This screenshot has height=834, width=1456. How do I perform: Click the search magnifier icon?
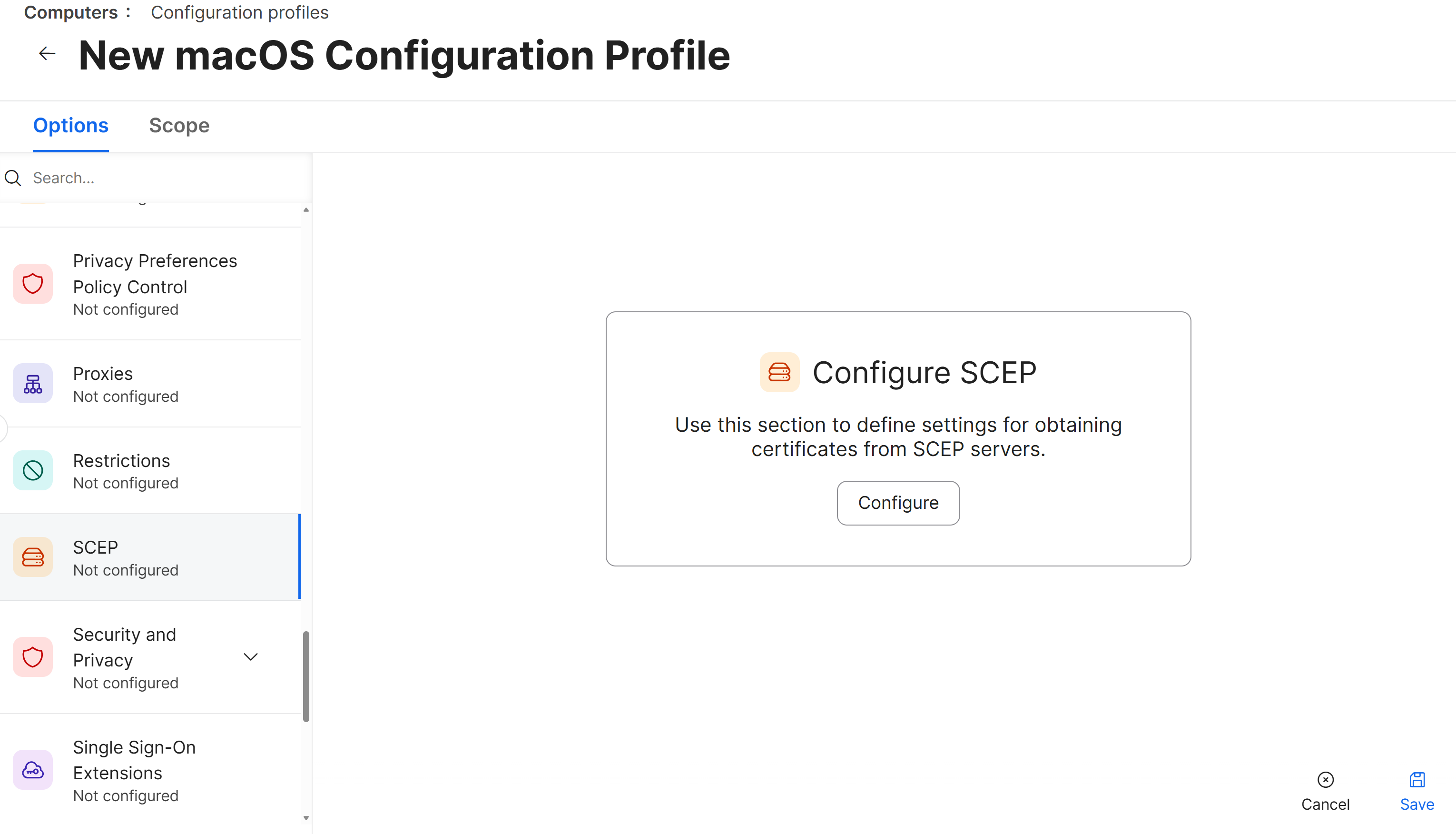pos(12,178)
